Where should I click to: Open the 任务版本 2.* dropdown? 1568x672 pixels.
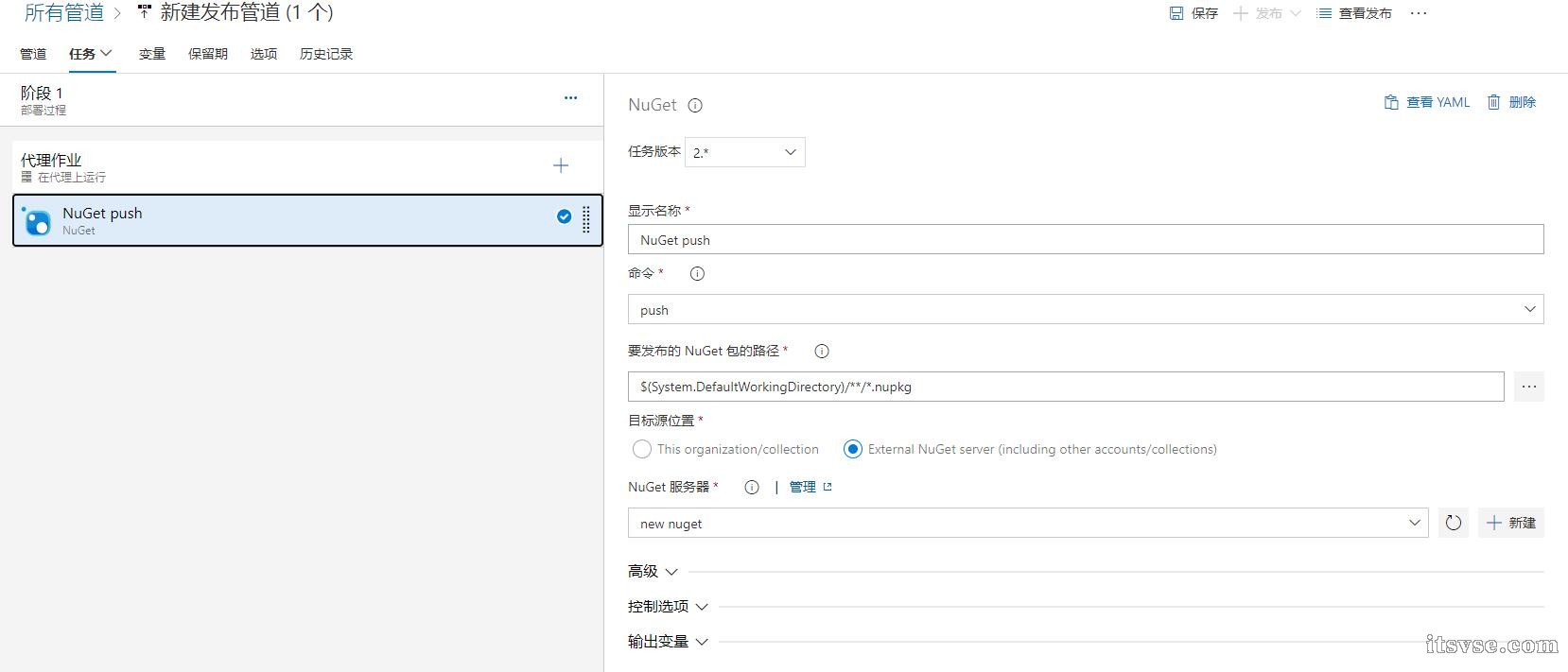(745, 152)
